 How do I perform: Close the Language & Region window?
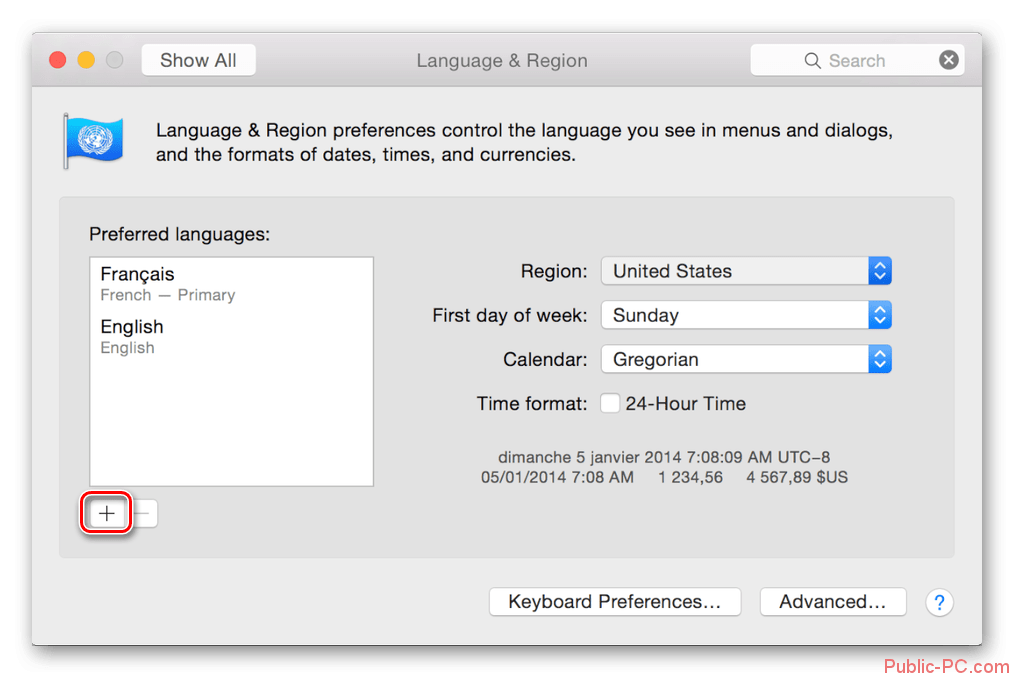(58, 60)
